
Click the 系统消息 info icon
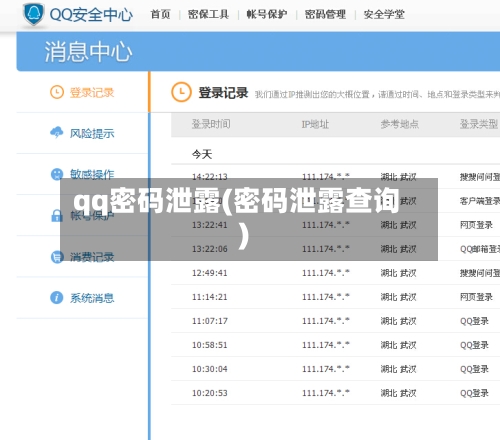pos(57,297)
